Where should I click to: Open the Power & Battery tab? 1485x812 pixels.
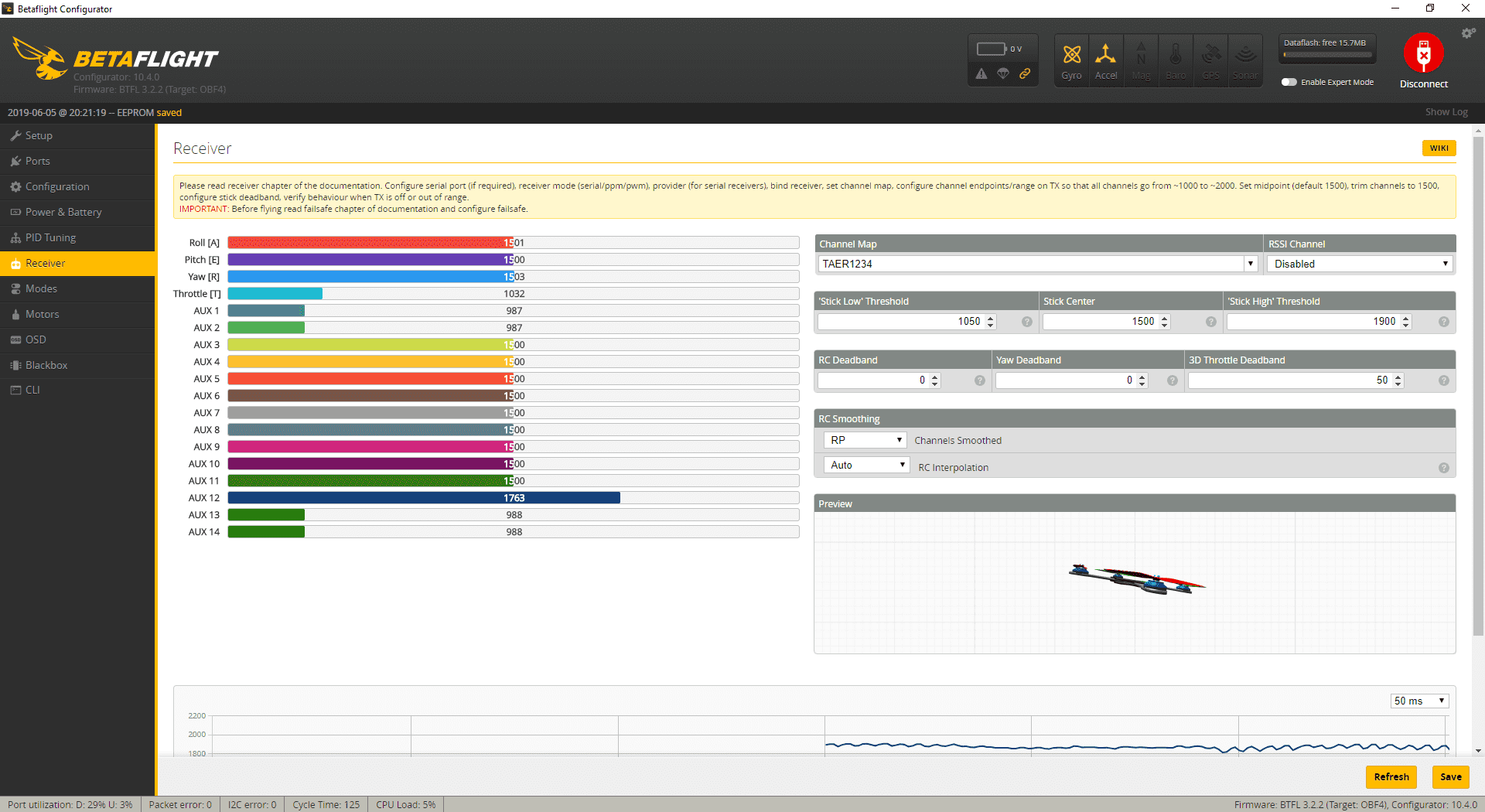(x=77, y=212)
